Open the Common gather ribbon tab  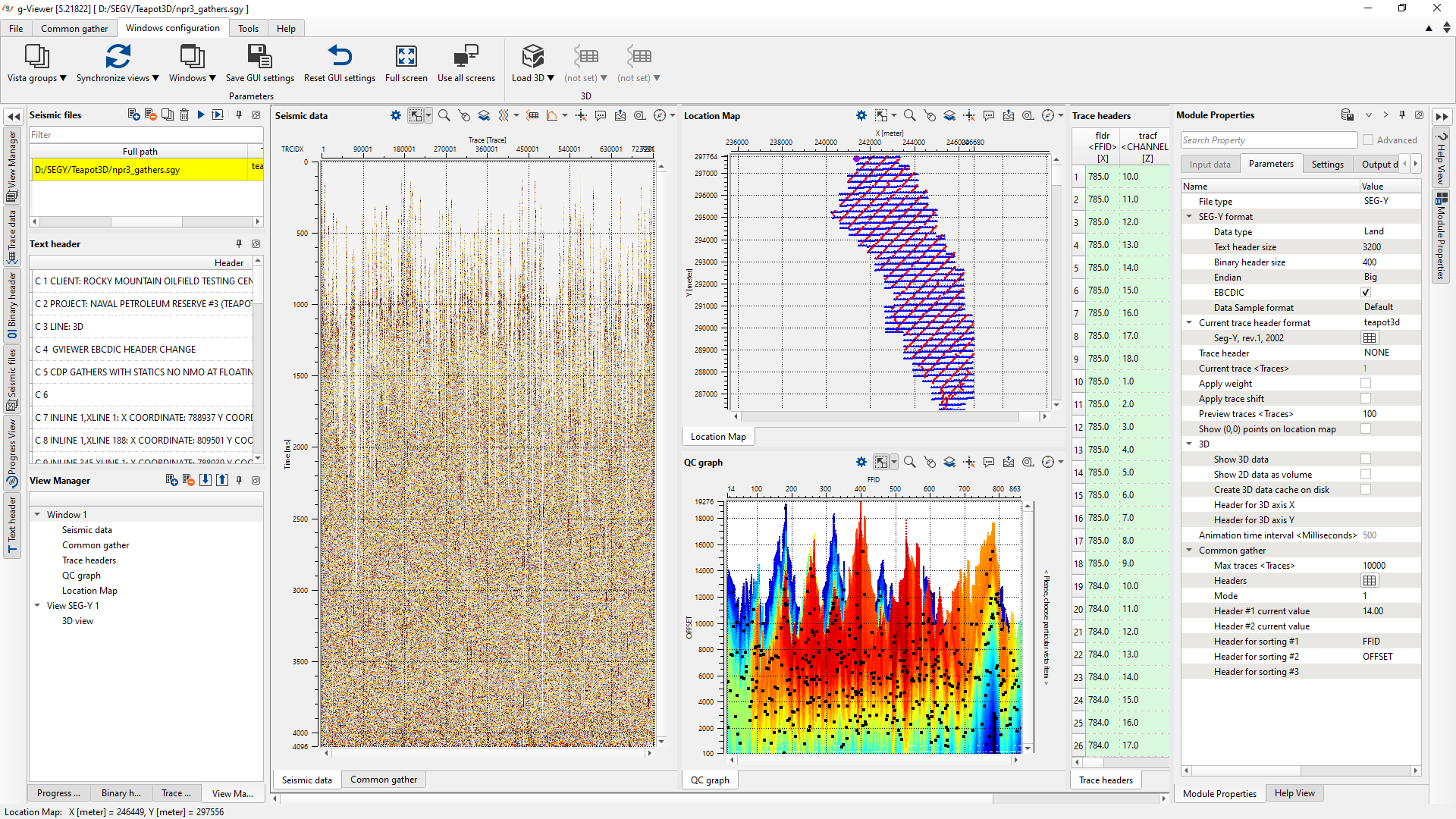click(x=74, y=28)
